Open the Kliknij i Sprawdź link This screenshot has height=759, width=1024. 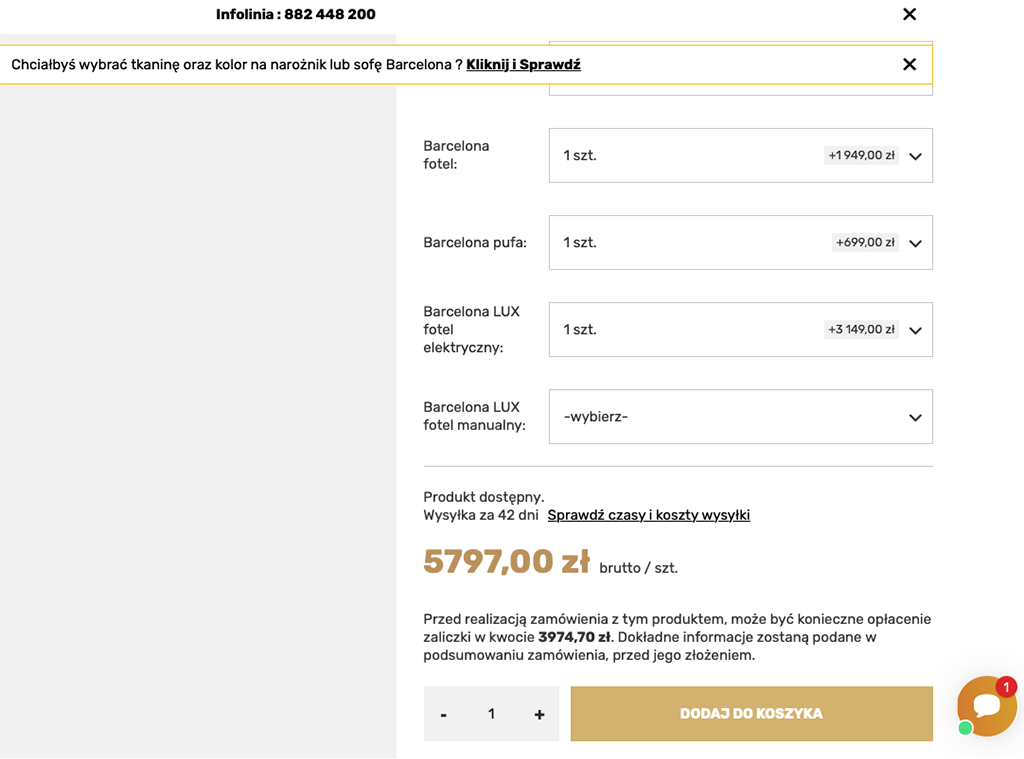coord(523,64)
